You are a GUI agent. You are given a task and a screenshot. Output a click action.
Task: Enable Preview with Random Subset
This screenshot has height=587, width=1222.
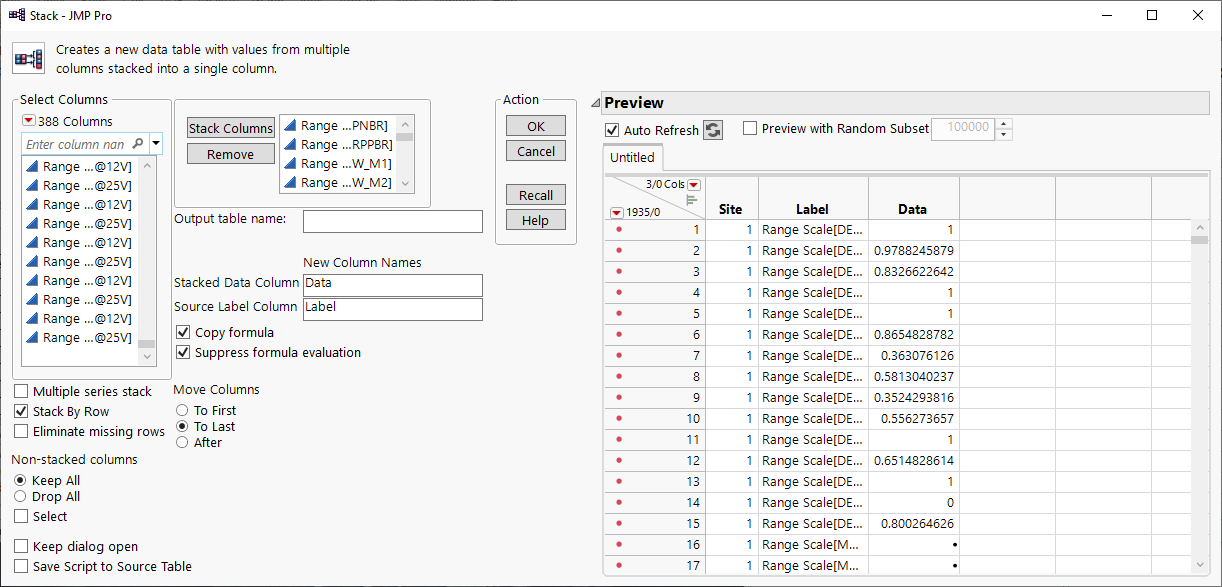click(751, 129)
